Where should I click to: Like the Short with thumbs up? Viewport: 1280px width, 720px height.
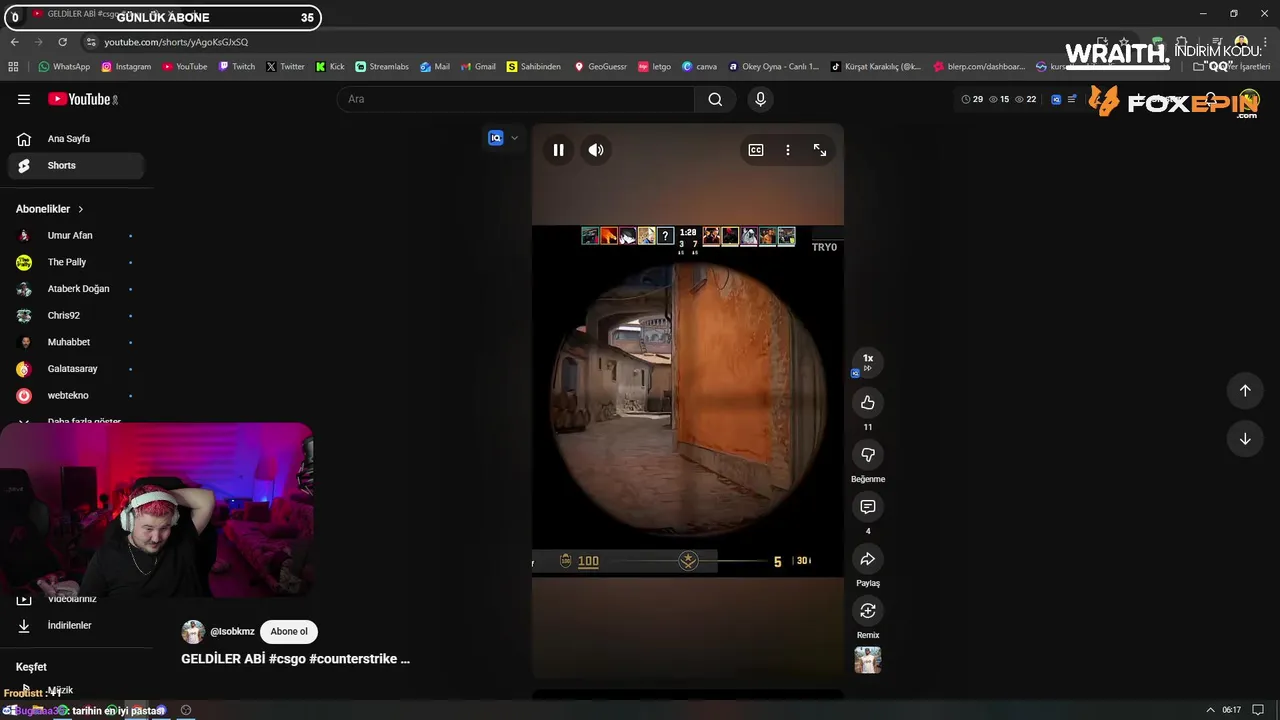pos(868,403)
